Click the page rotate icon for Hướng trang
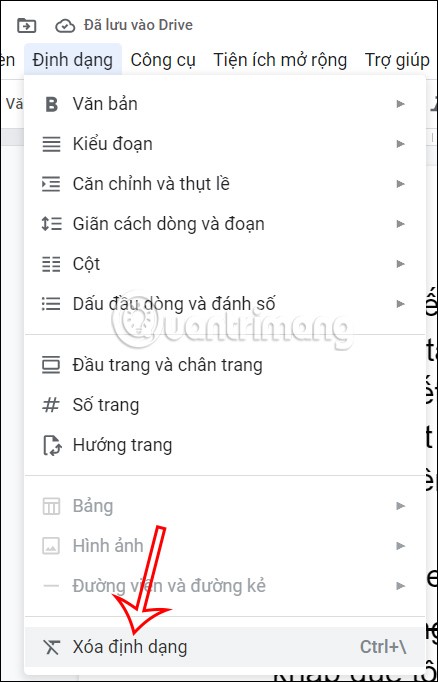Screen dimensions: 438x682 pos(52,445)
